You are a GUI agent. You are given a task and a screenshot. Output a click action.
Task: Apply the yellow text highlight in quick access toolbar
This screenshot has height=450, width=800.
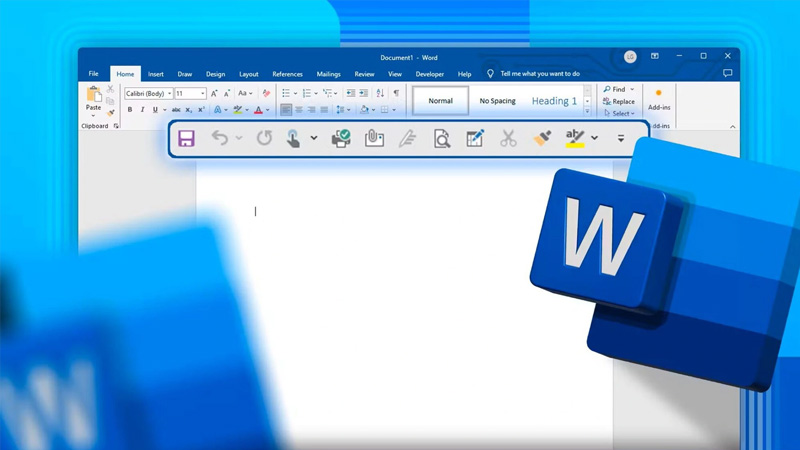pyautogui.click(x=574, y=138)
